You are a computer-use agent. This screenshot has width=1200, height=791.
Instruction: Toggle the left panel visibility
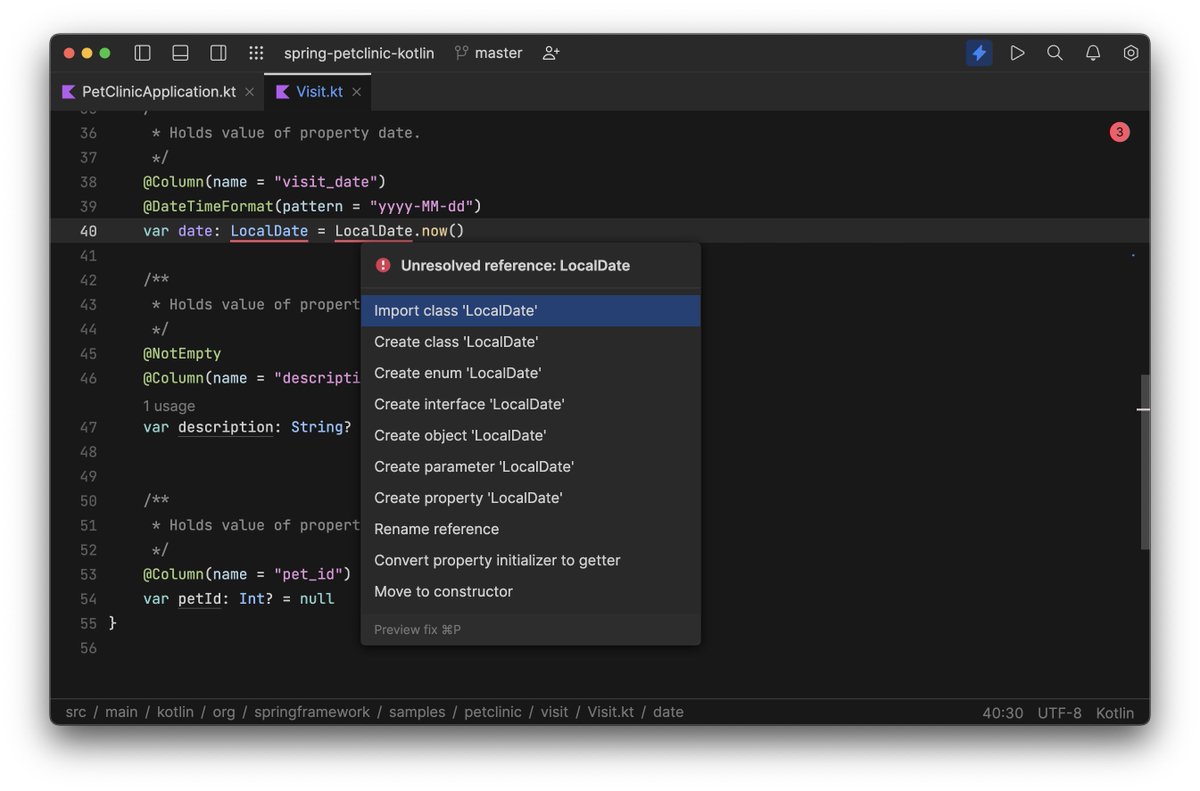coord(142,52)
